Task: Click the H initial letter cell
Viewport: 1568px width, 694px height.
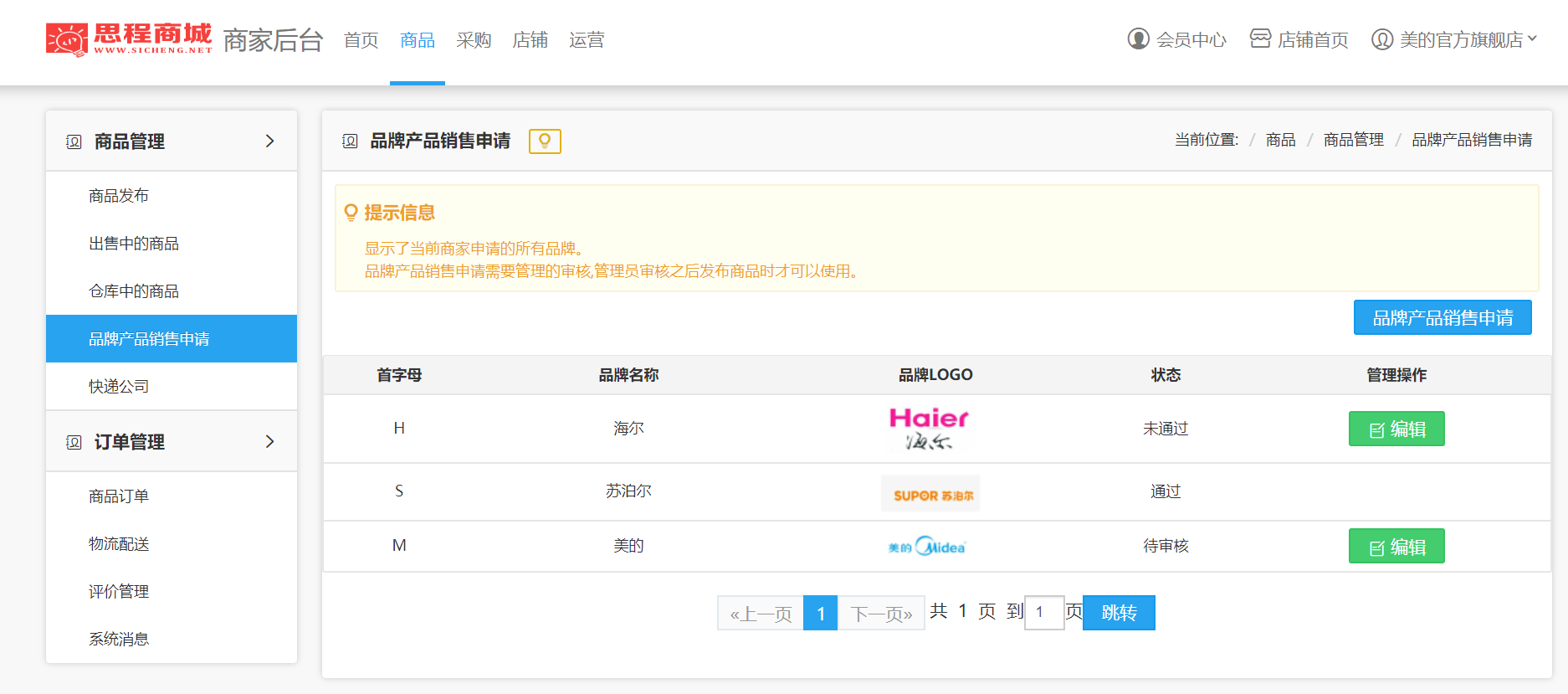Action: click(399, 429)
